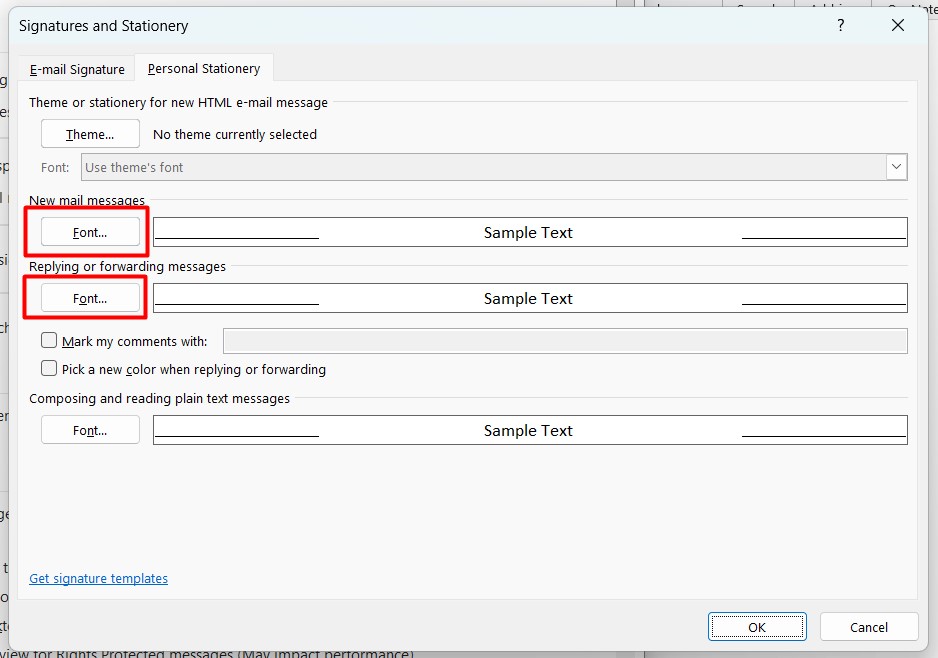Image resolution: width=938 pixels, height=658 pixels.
Task: Click the "Mark my comments with" text field
Action: coord(565,341)
